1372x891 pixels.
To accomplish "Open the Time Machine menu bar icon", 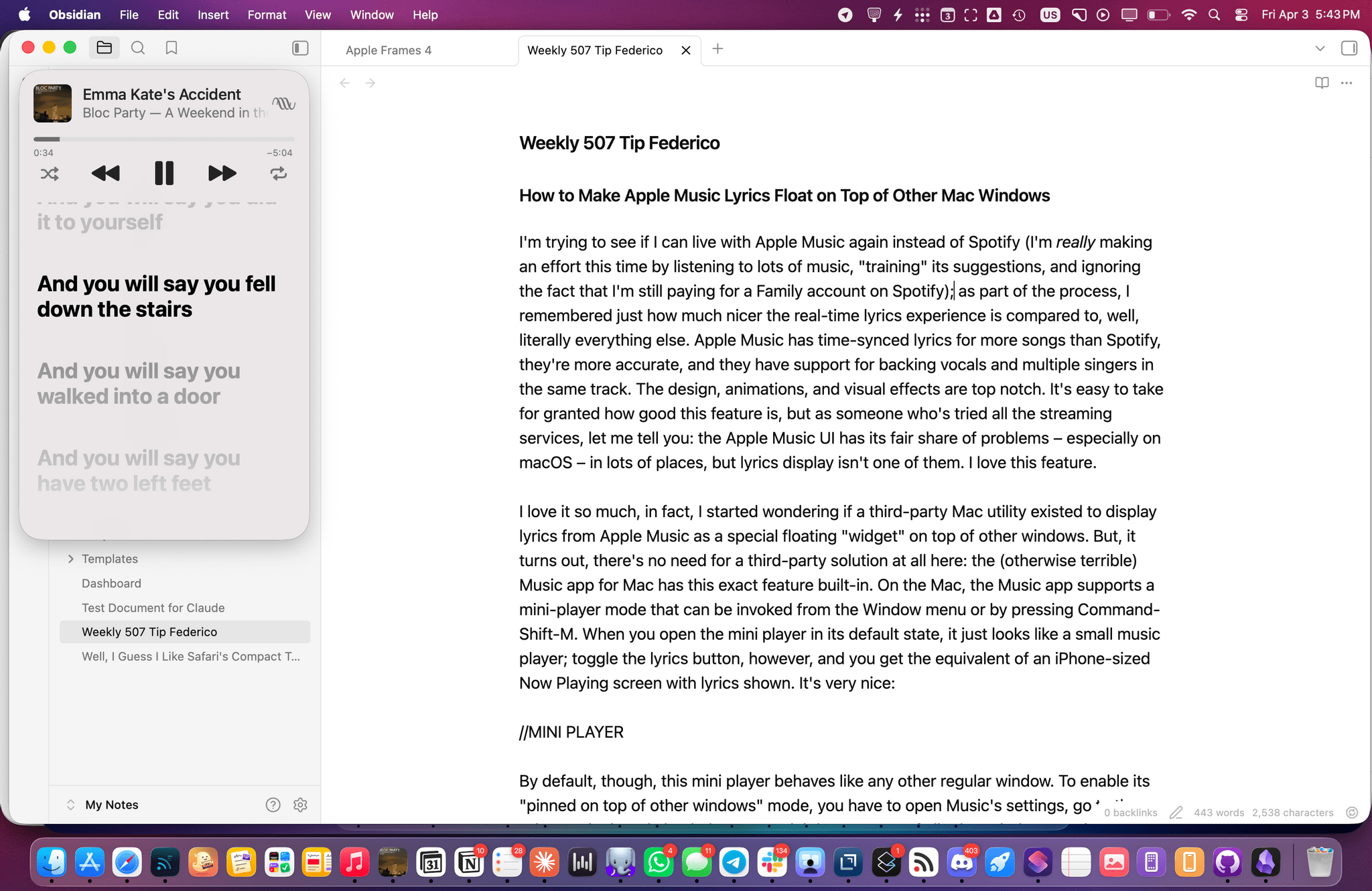I will coord(1019,15).
